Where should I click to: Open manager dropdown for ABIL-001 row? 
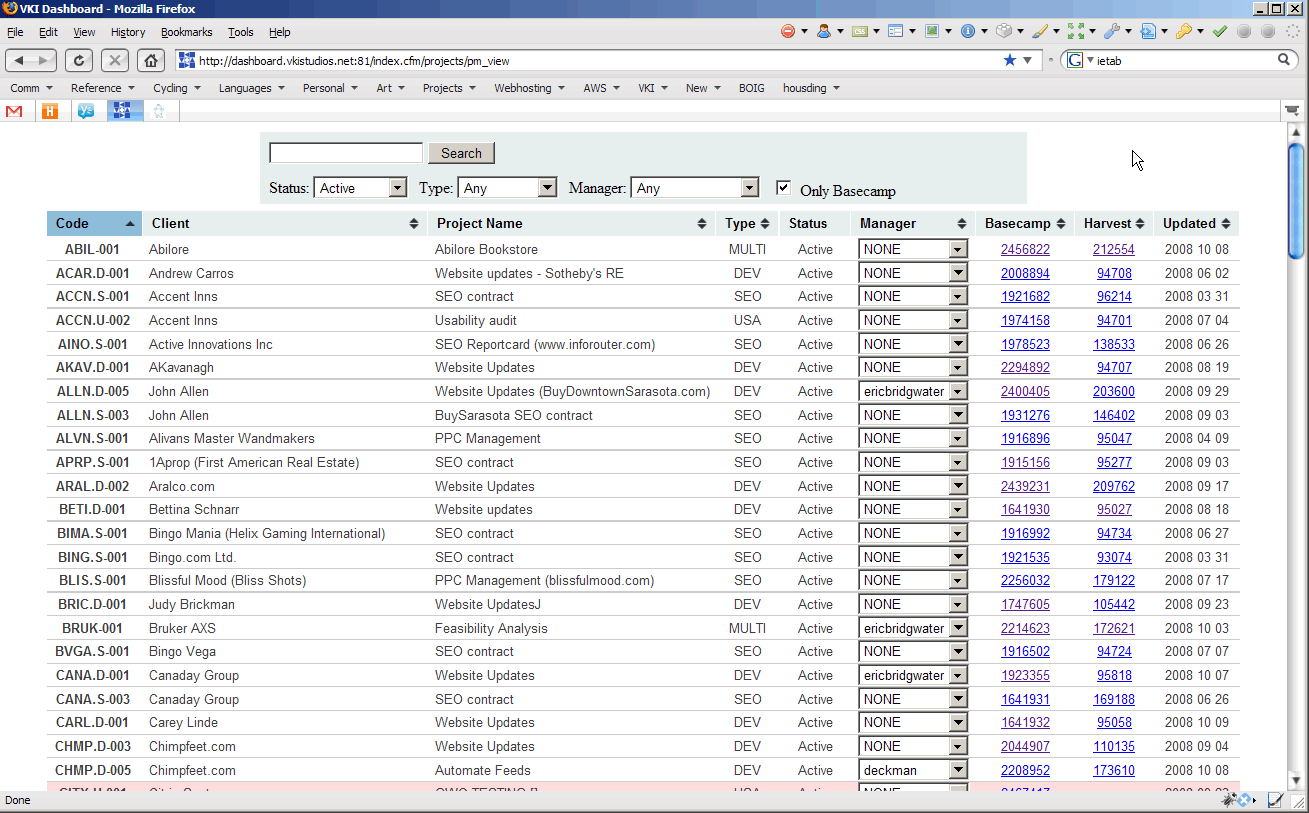(913, 250)
